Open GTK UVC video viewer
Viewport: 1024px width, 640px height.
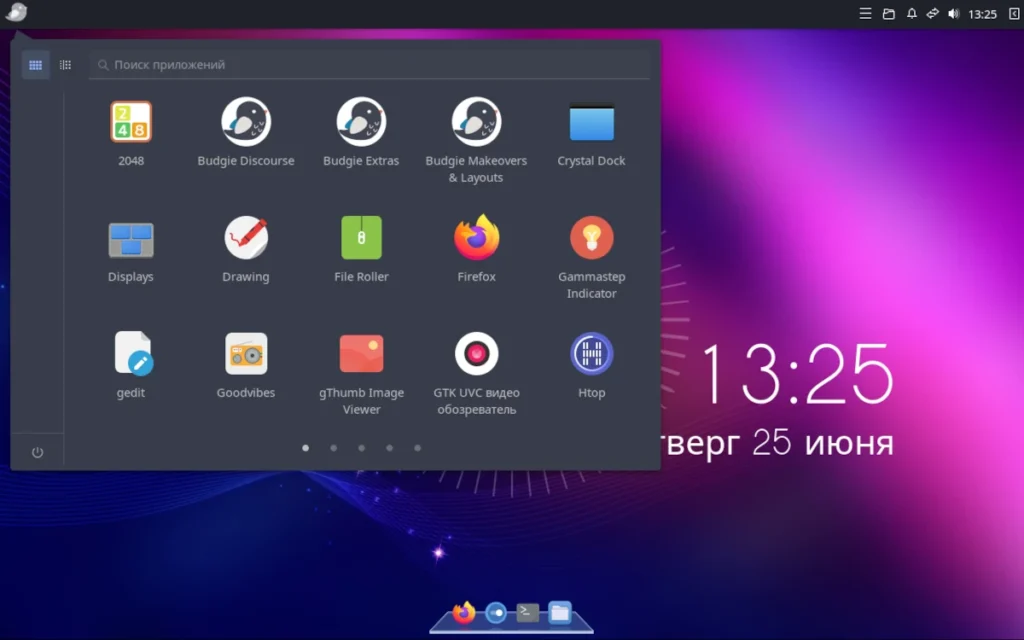point(476,374)
